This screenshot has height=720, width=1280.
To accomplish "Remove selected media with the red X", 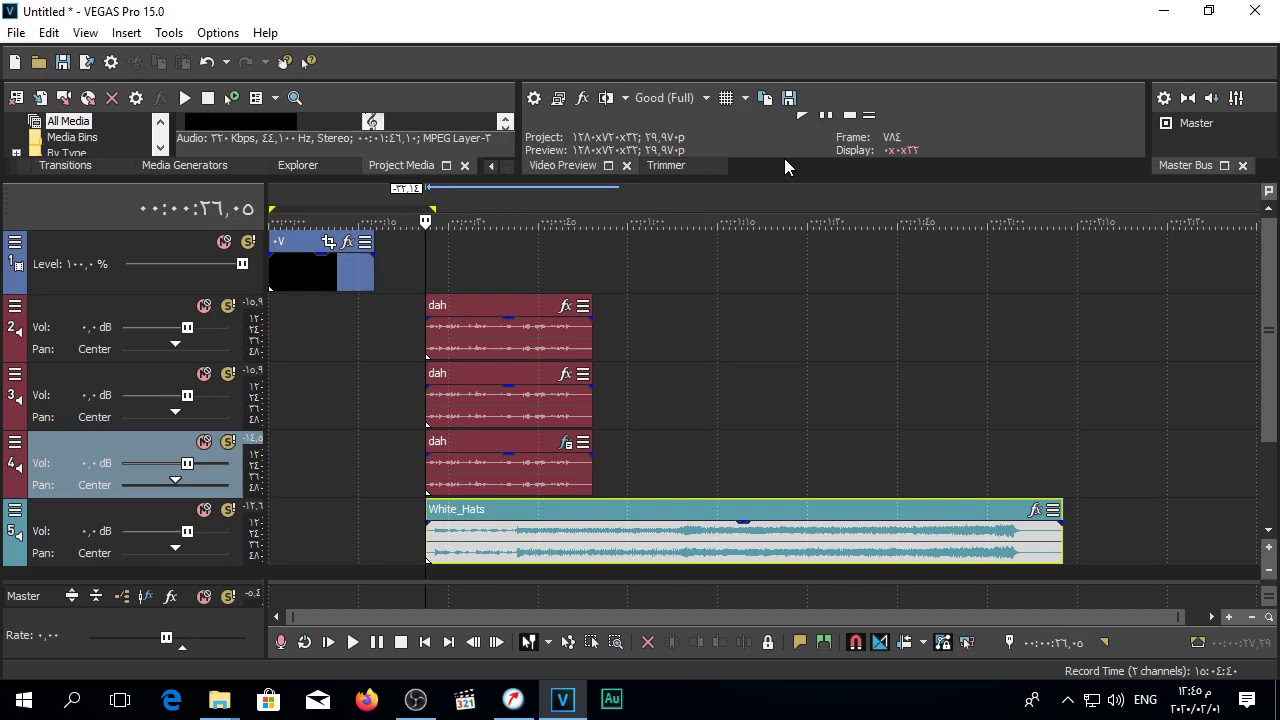I will (112, 98).
